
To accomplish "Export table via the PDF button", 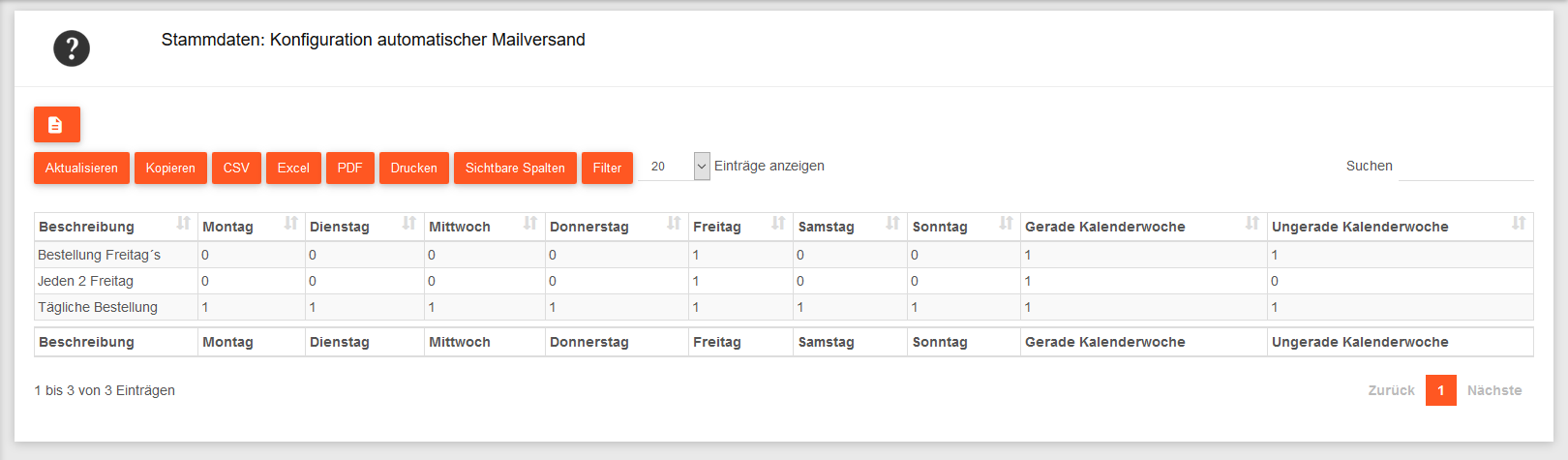I will coord(349,169).
